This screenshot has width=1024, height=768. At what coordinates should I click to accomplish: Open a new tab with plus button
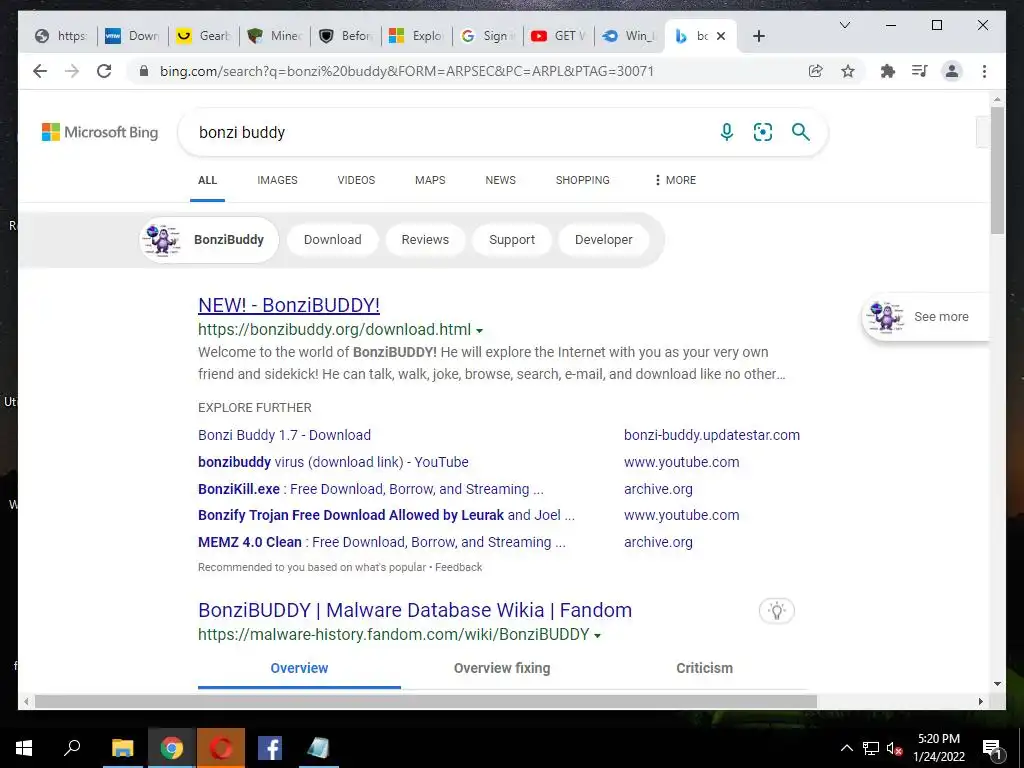tap(758, 36)
